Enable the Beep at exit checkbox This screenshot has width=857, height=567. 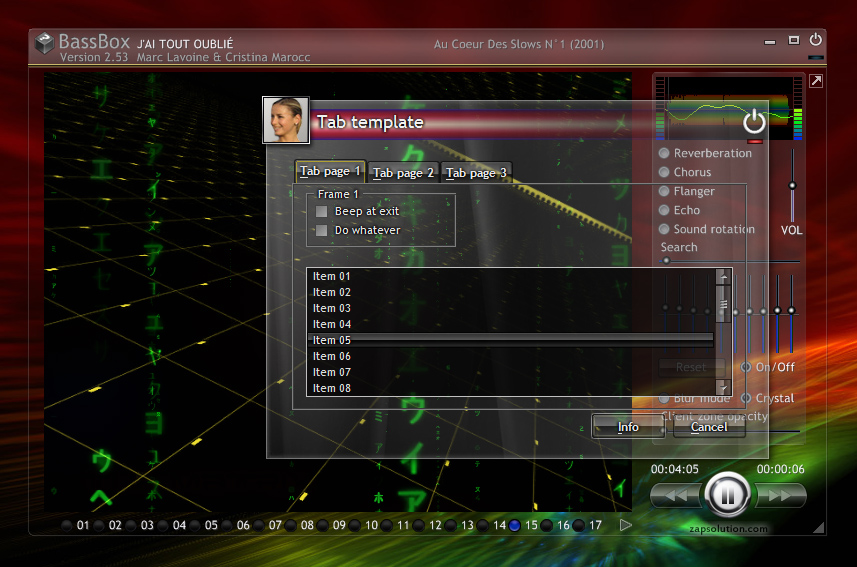[x=321, y=211]
